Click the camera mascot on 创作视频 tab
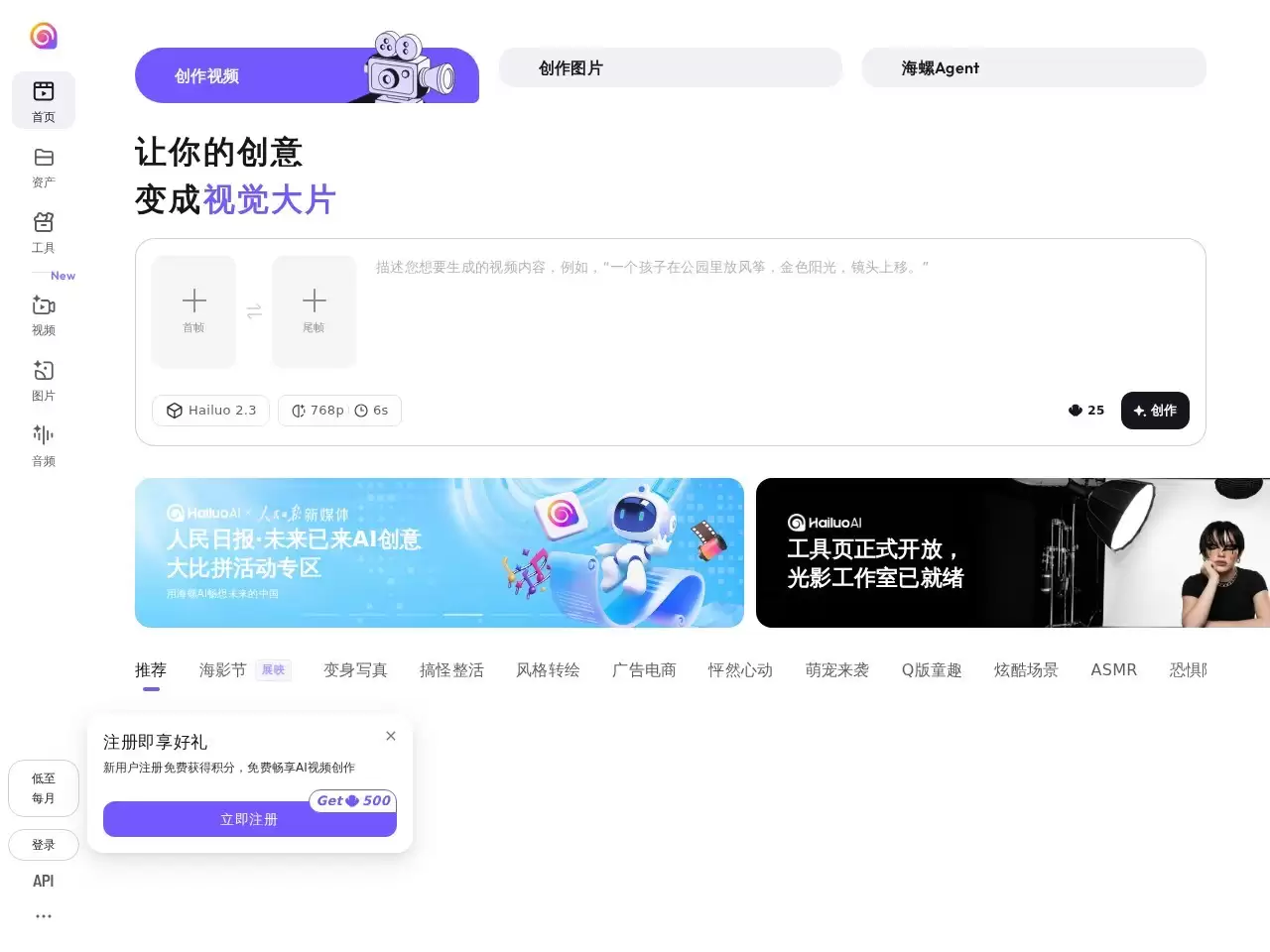Viewport: 1270px width, 952px height. (x=407, y=67)
